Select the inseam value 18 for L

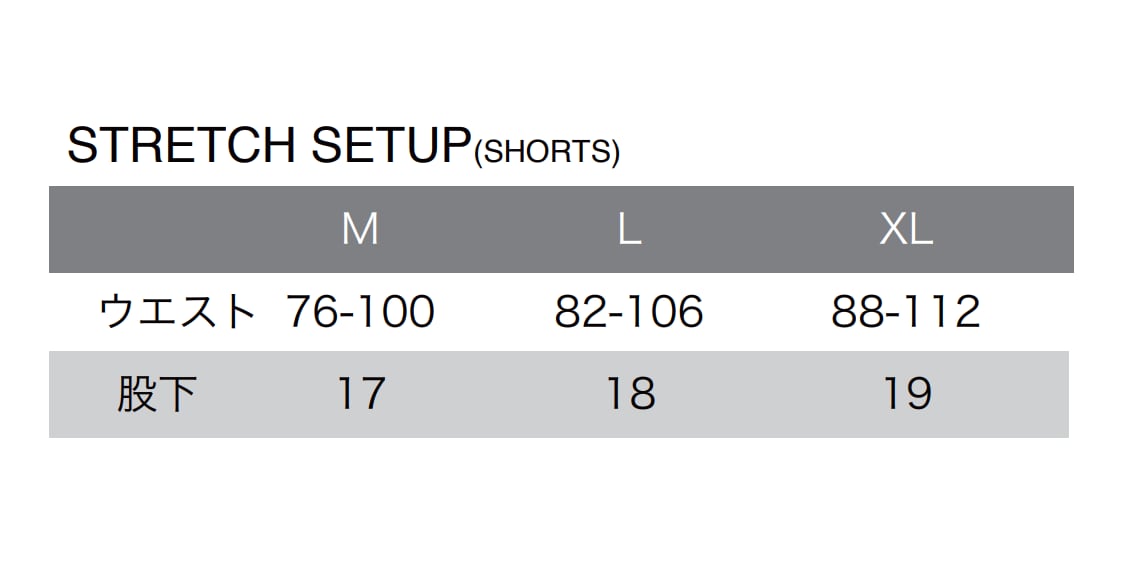(630, 394)
